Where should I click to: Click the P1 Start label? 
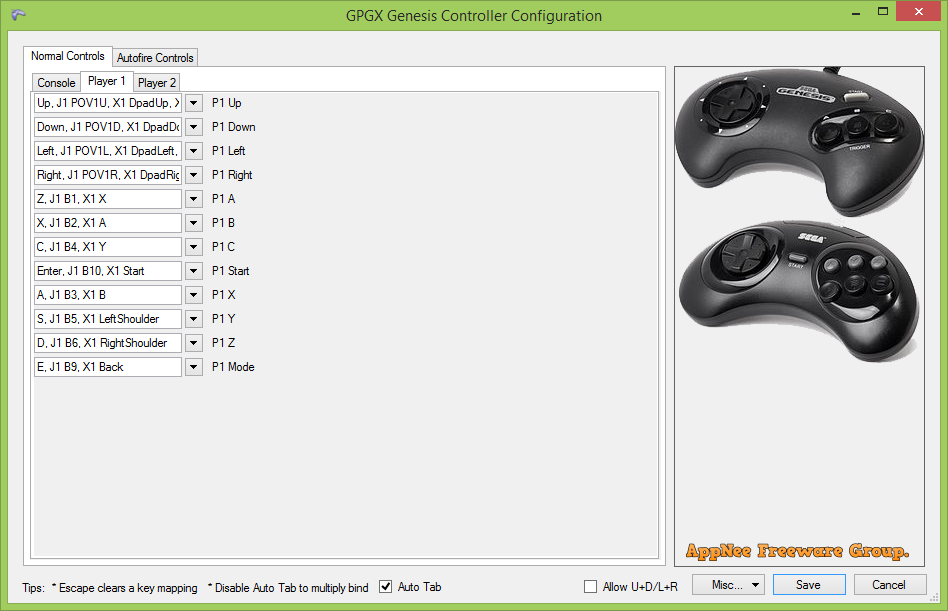(230, 271)
